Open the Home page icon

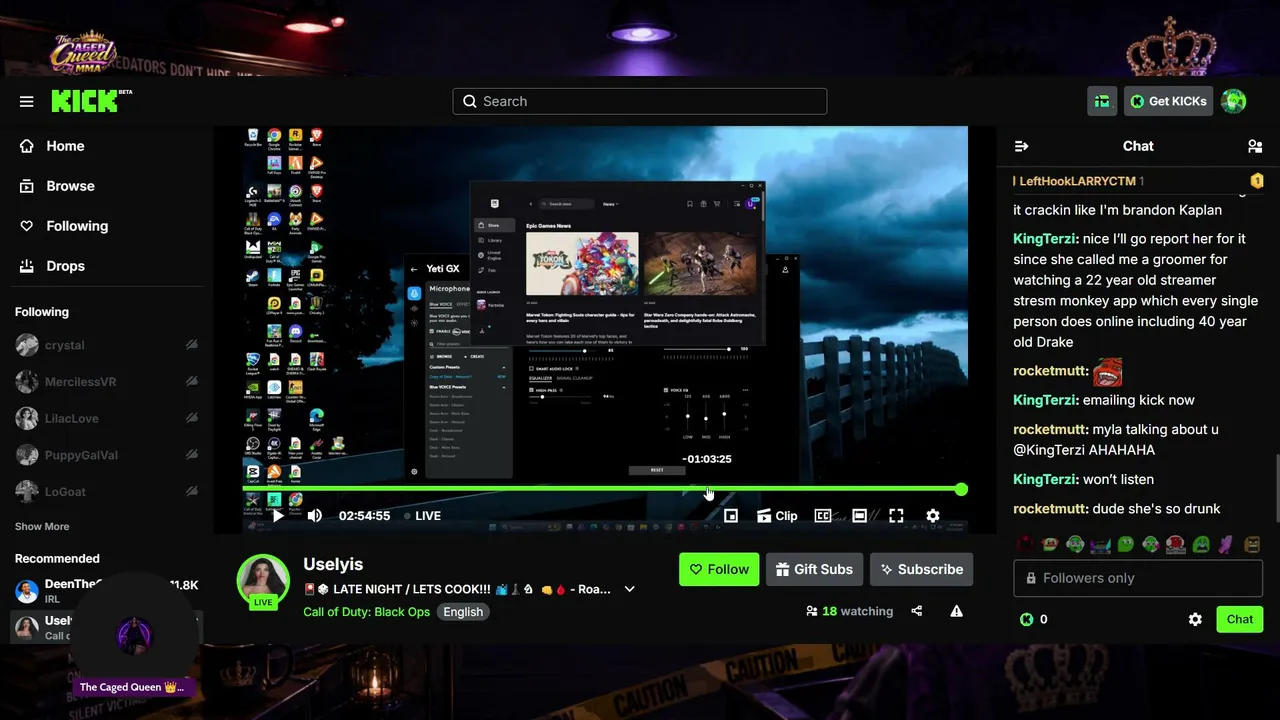coord(27,146)
